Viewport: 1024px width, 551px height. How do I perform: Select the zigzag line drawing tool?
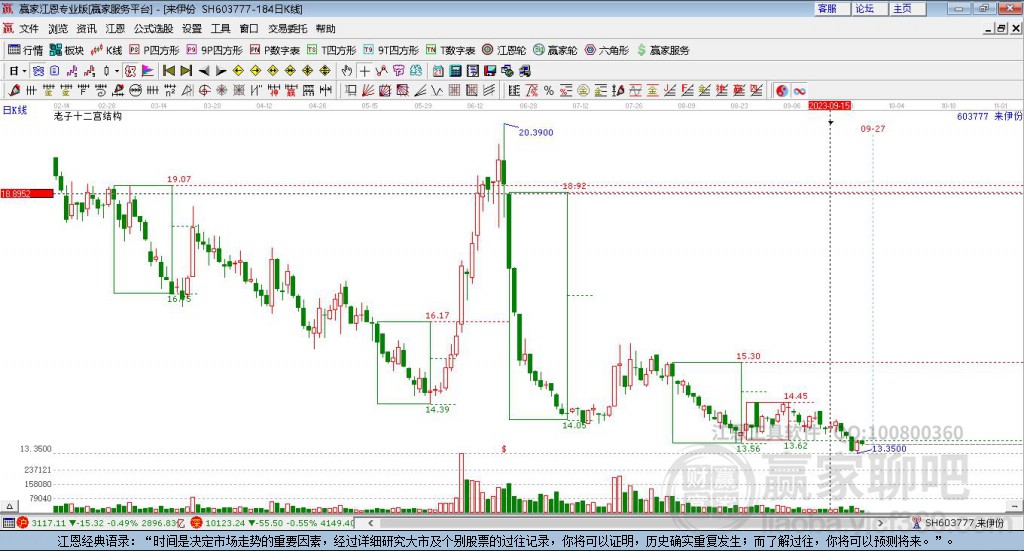(x=381, y=71)
